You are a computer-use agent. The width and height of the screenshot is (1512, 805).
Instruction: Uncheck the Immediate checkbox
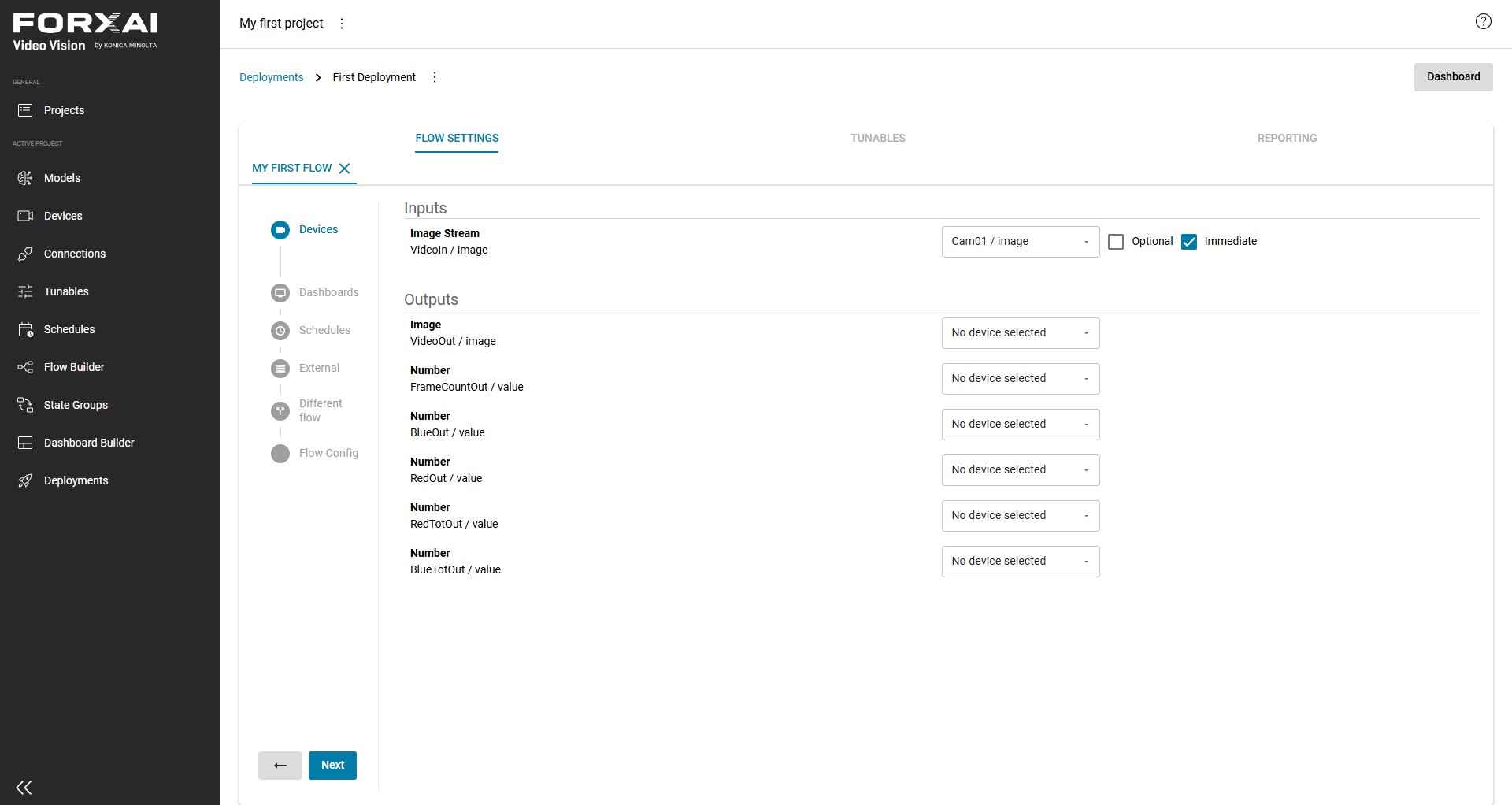(x=1189, y=242)
